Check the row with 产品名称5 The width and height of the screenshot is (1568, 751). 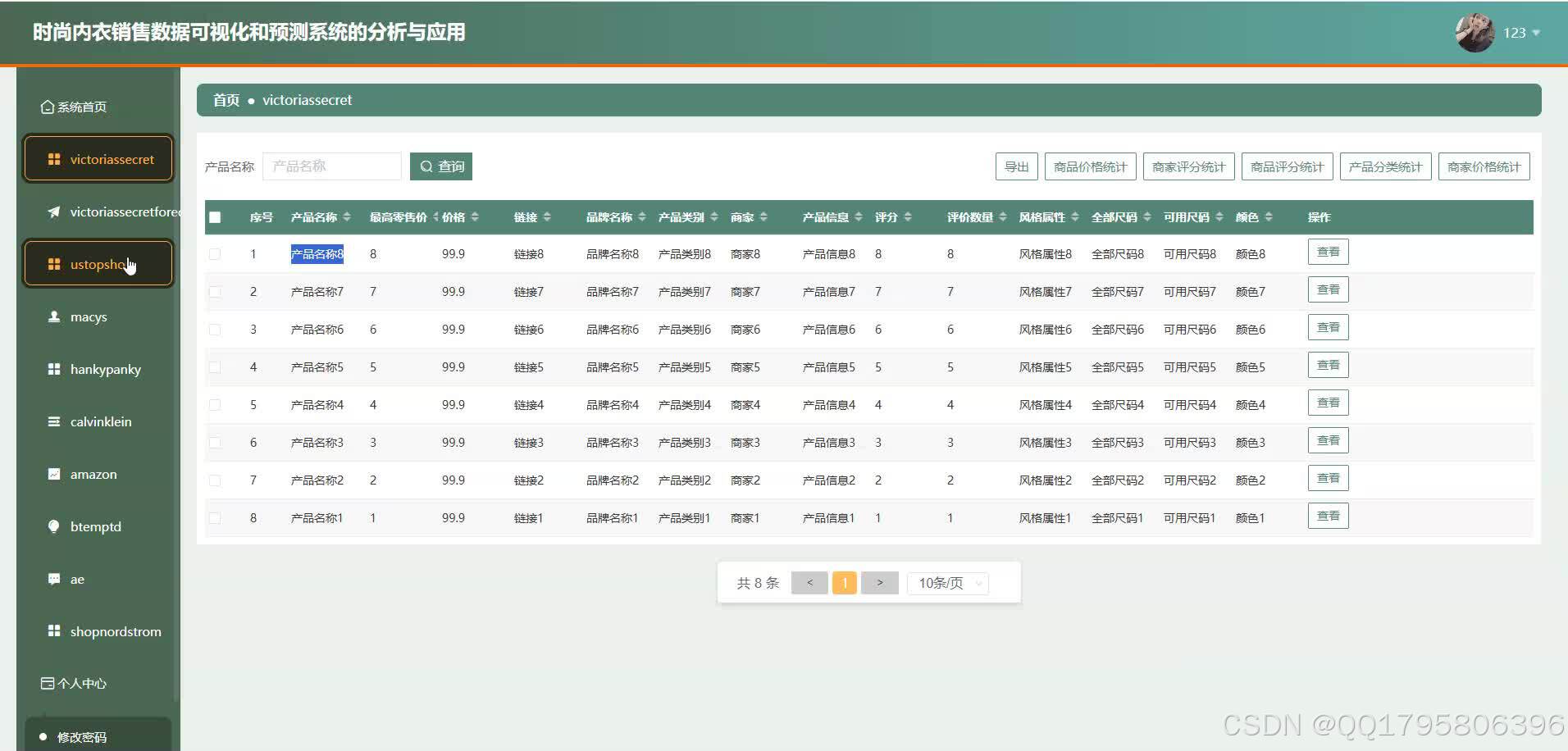point(215,367)
